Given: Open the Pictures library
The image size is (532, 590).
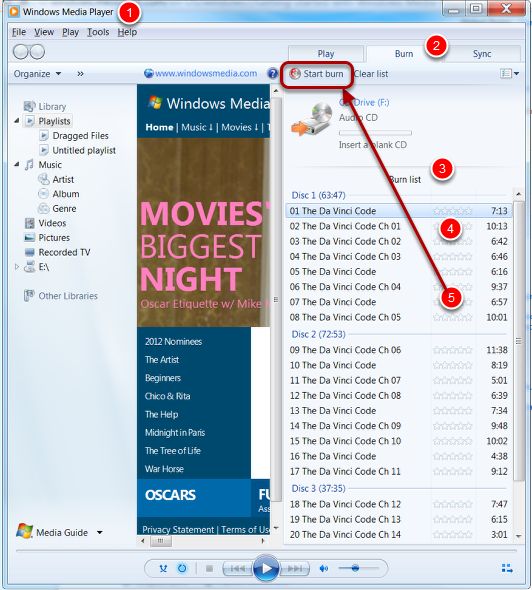Looking at the screenshot, I should [x=54, y=238].
